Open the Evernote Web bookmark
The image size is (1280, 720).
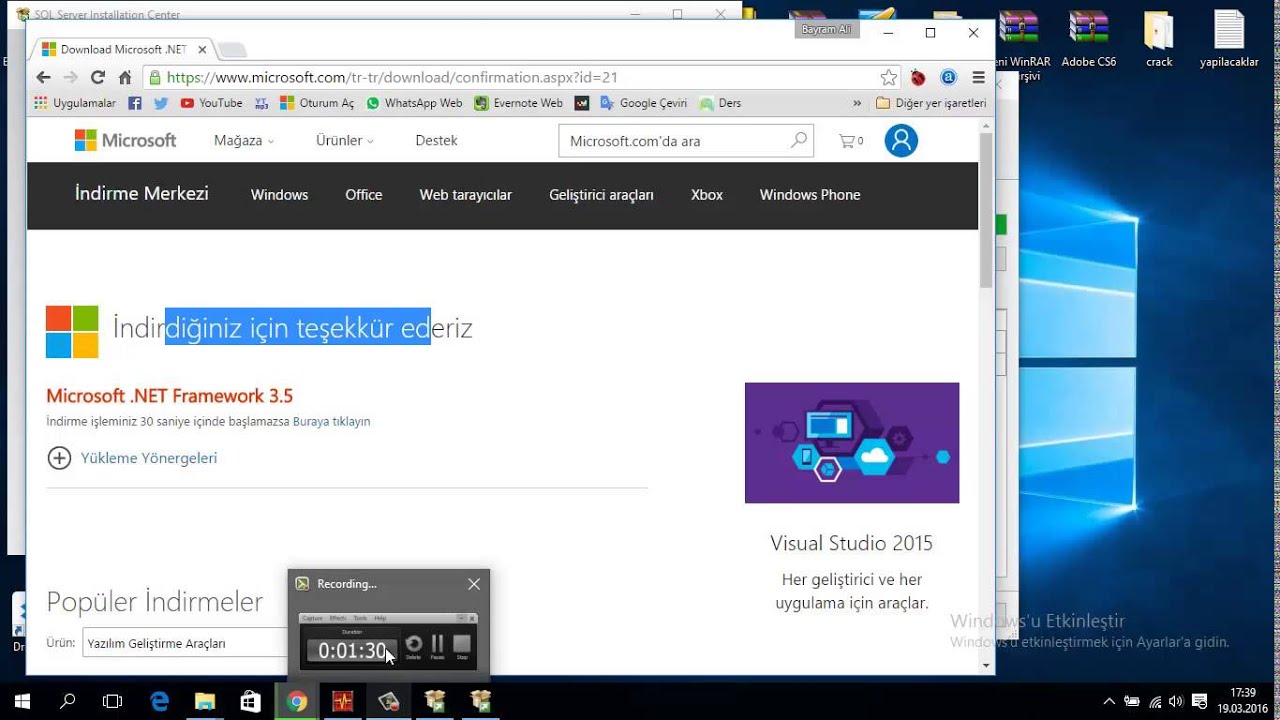(x=519, y=103)
